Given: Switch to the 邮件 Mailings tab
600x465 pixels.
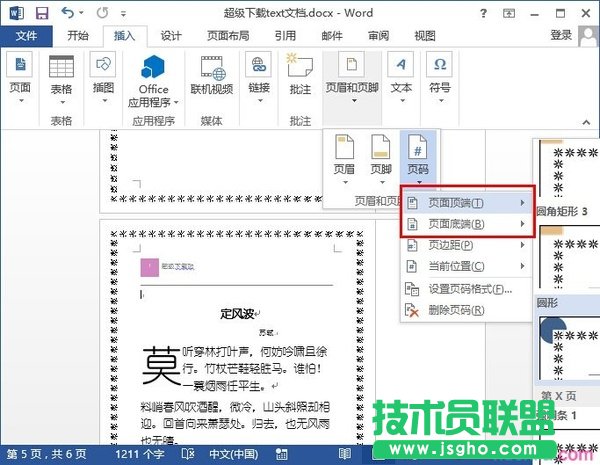Looking at the screenshot, I should [x=332, y=36].
